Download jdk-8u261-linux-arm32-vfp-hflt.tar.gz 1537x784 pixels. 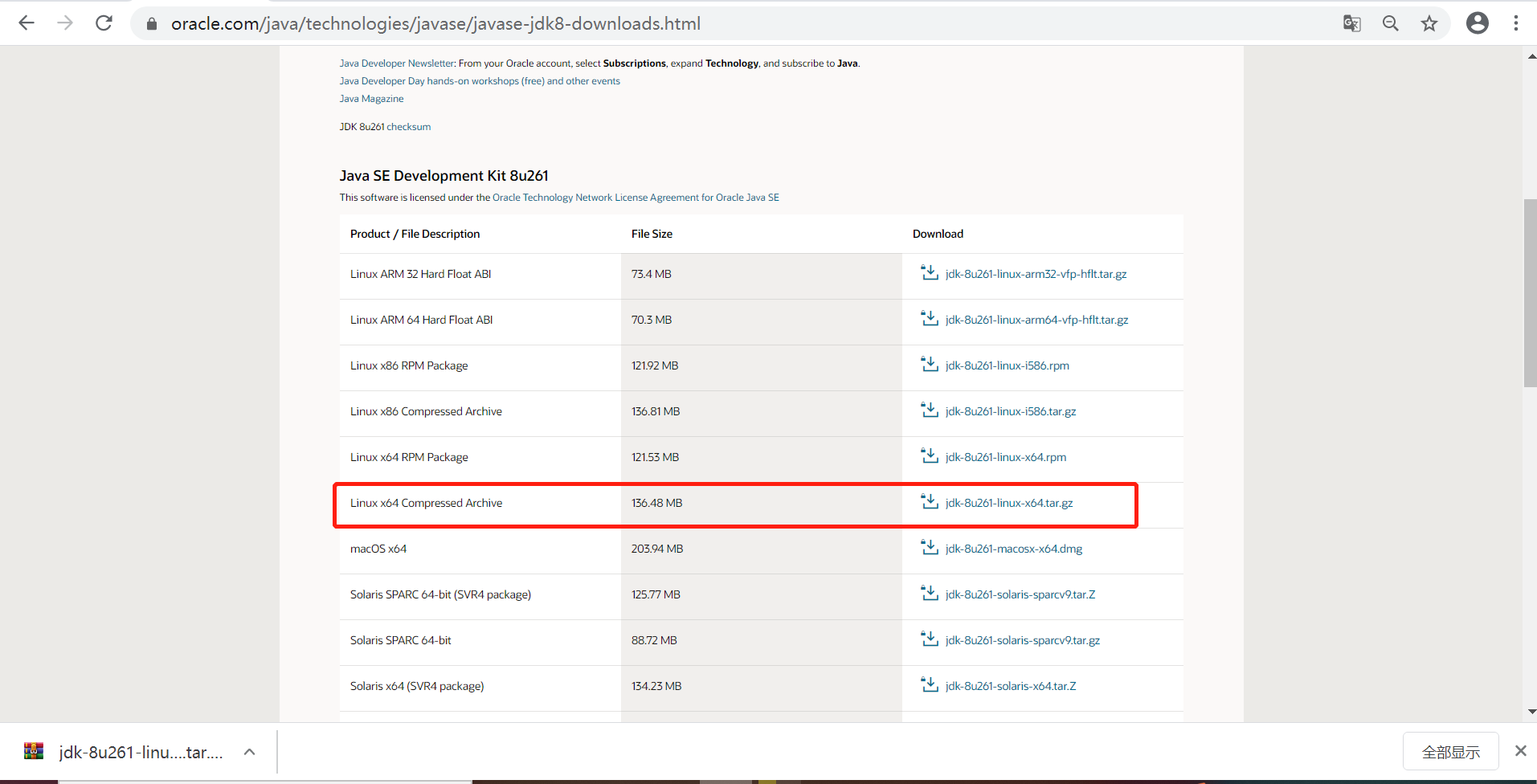pyautogui.click(x=1036, y=274)
